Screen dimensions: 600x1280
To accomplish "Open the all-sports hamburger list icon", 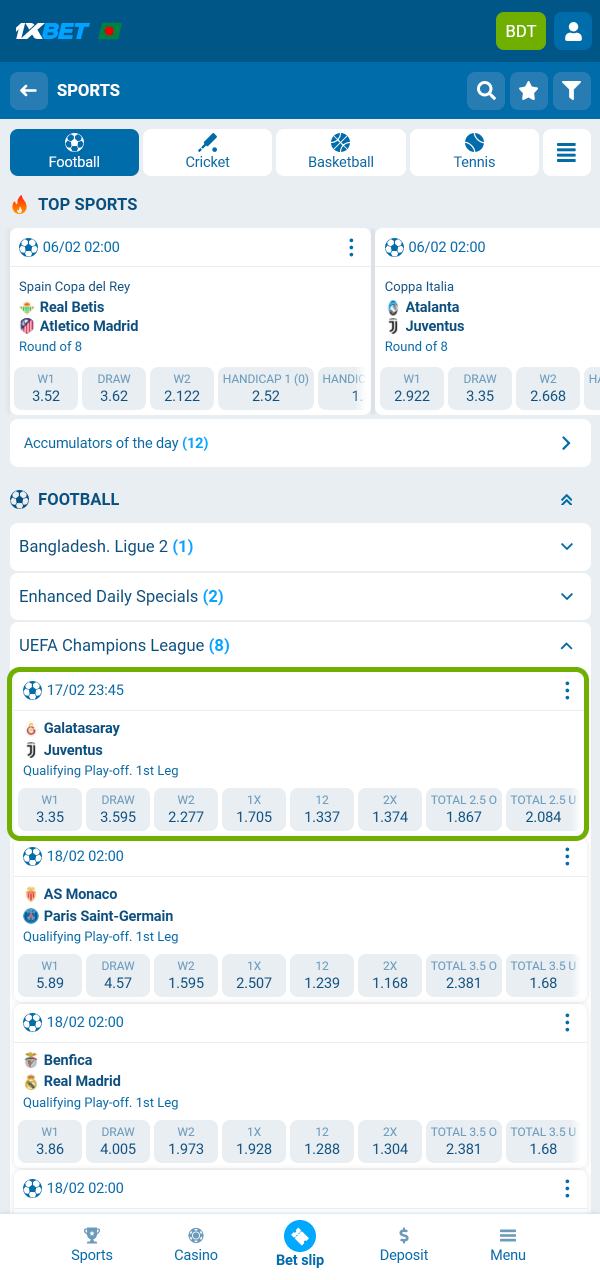I will click(x=566, y=152).
